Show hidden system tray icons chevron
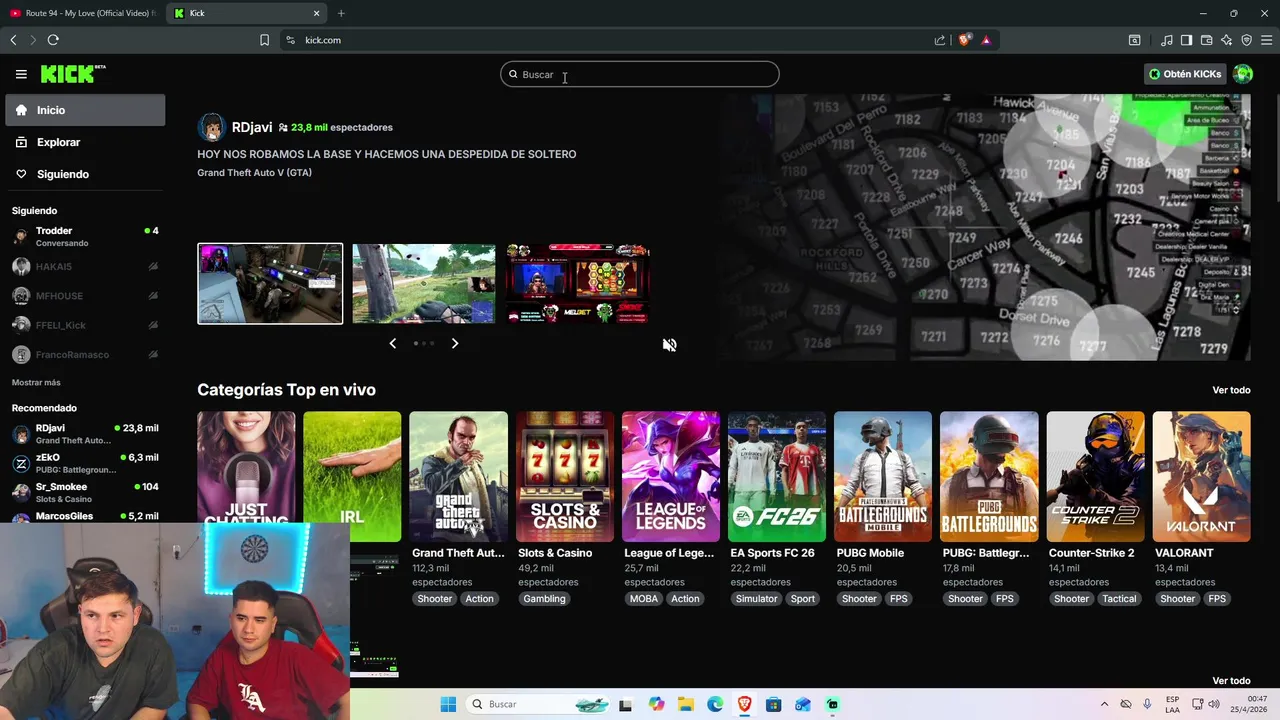Viewport: 1280px width, 720px height. (1104, 704)
